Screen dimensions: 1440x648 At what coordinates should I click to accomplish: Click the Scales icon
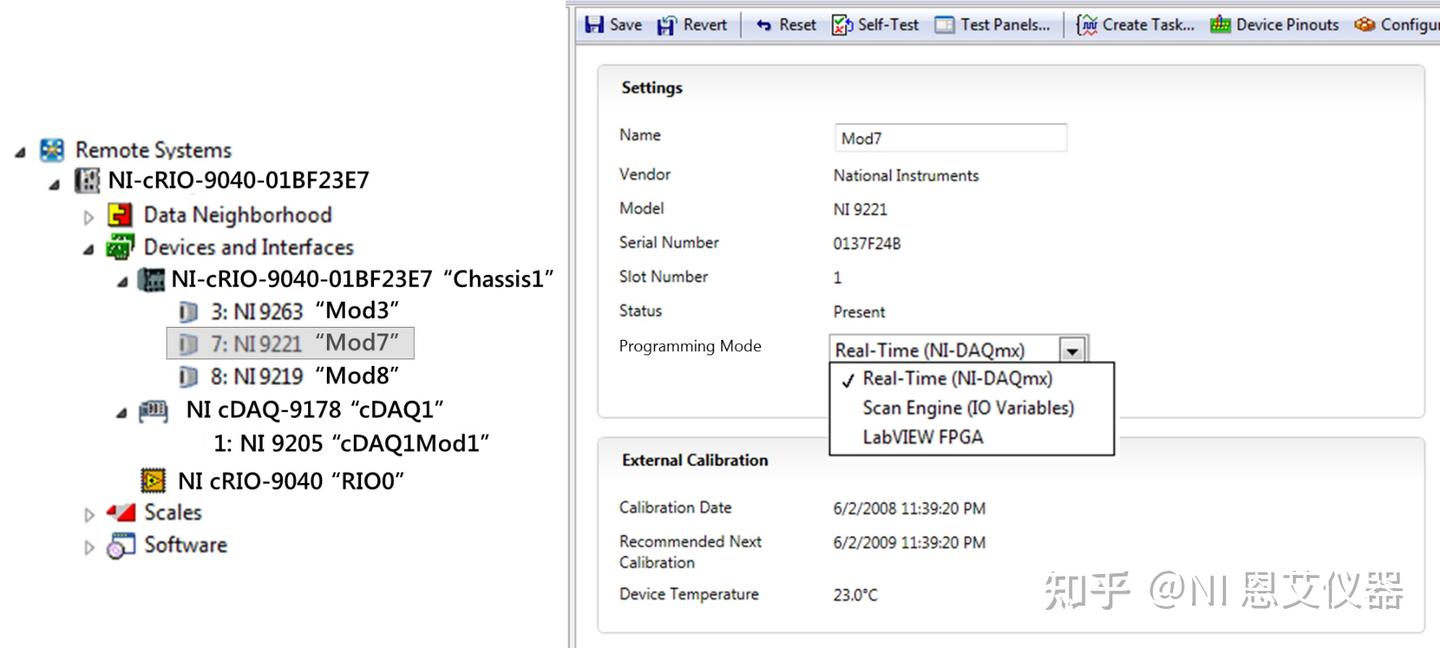coord(121,512)
